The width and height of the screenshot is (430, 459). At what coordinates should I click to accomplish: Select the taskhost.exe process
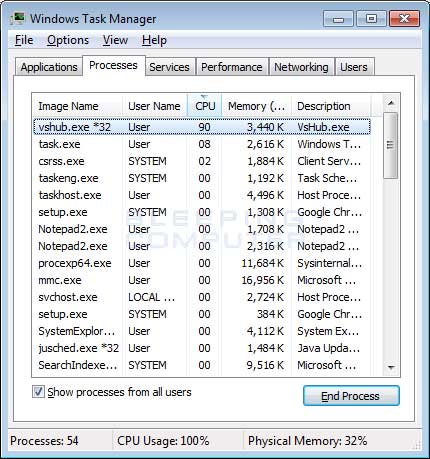[202, 195]
